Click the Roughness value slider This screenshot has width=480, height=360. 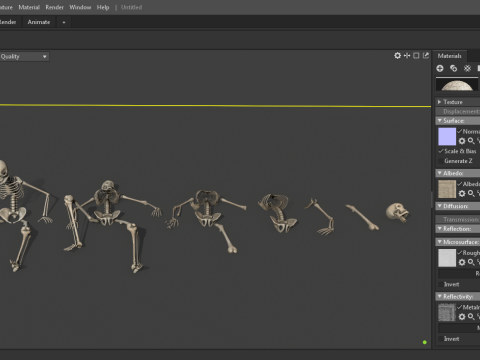(x=459, y=274)
